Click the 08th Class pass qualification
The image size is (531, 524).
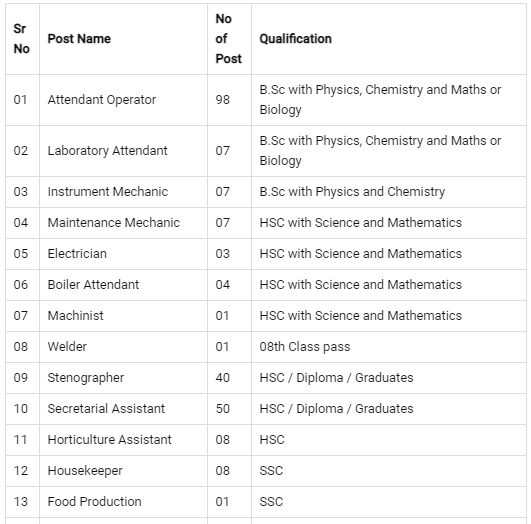305,347
